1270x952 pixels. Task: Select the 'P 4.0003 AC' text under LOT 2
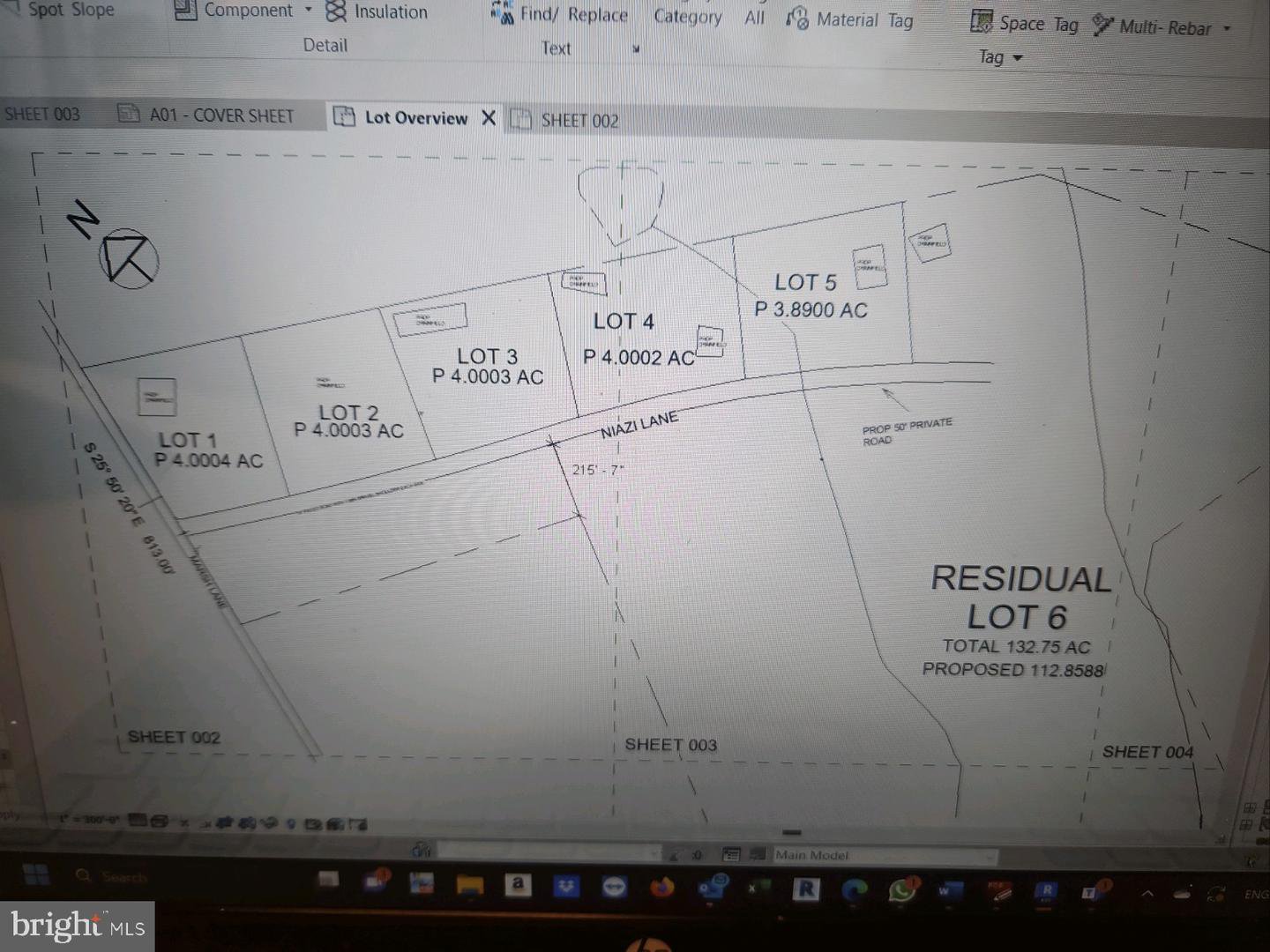pyautogui.click(x=348, y=430)
